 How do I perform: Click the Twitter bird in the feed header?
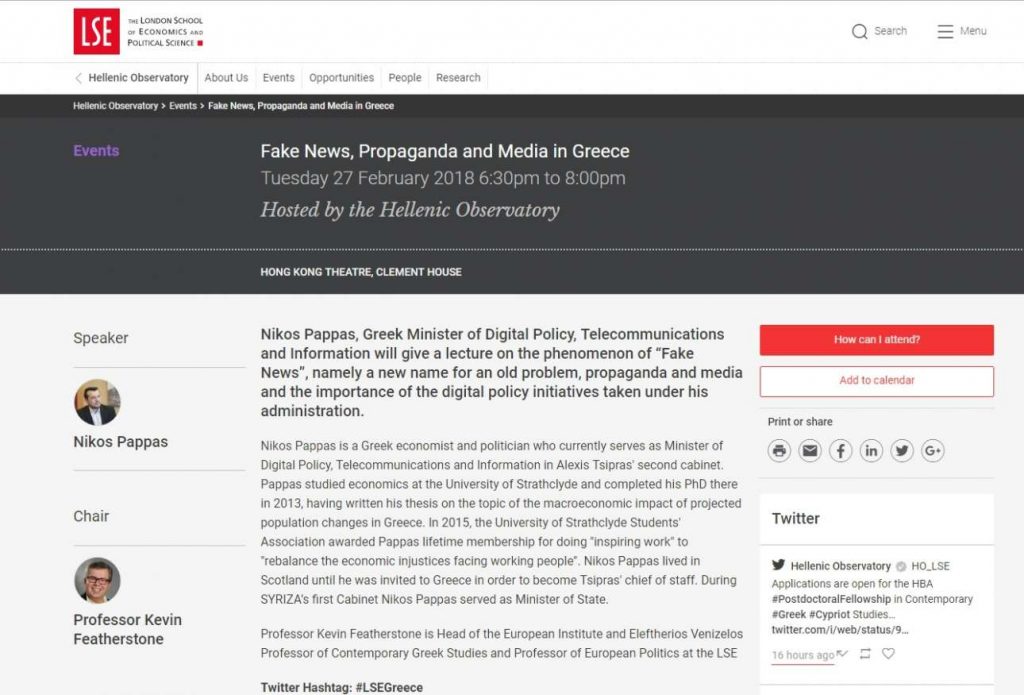(x=778, y=565)
